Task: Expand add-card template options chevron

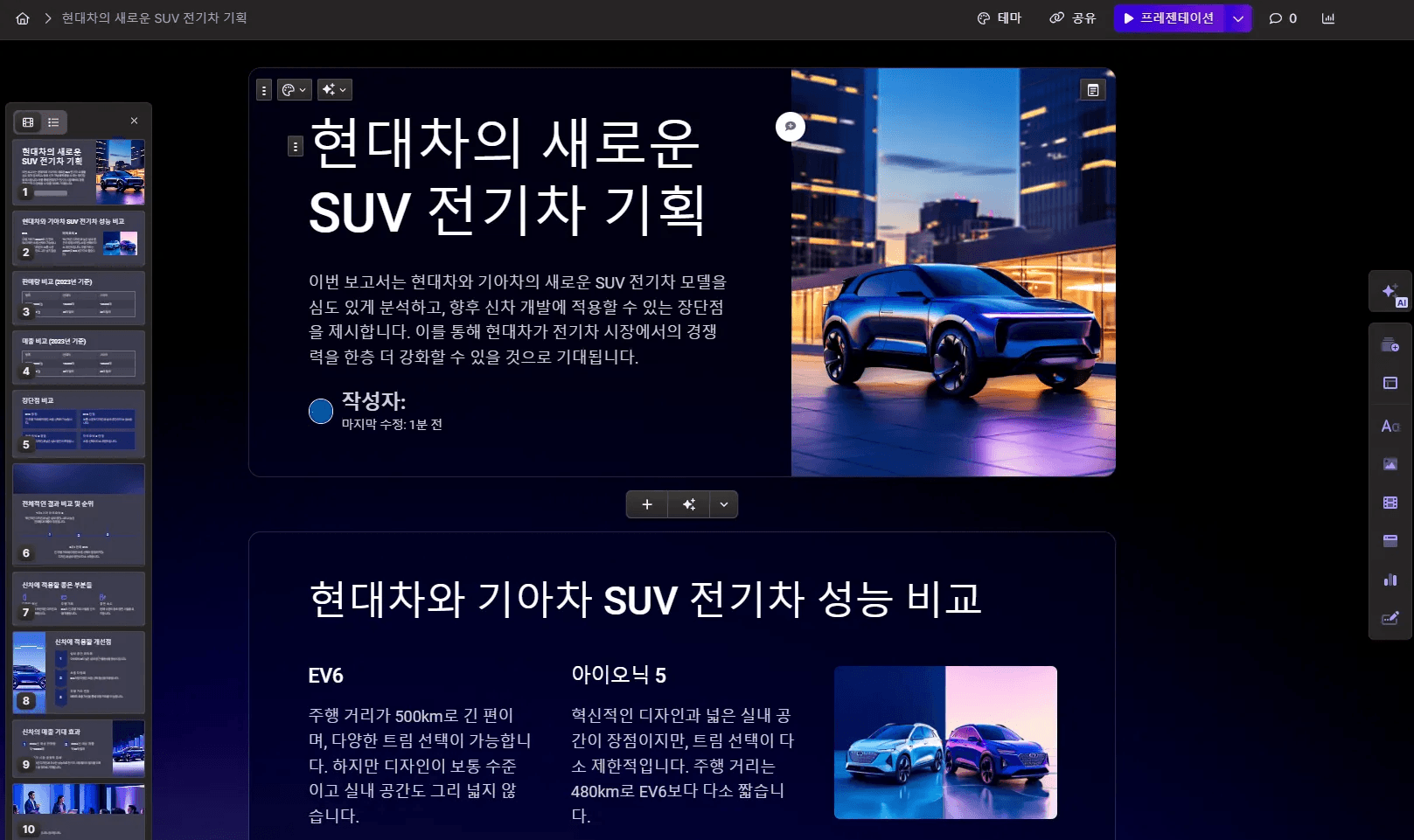Action: (x=724, y=504)
